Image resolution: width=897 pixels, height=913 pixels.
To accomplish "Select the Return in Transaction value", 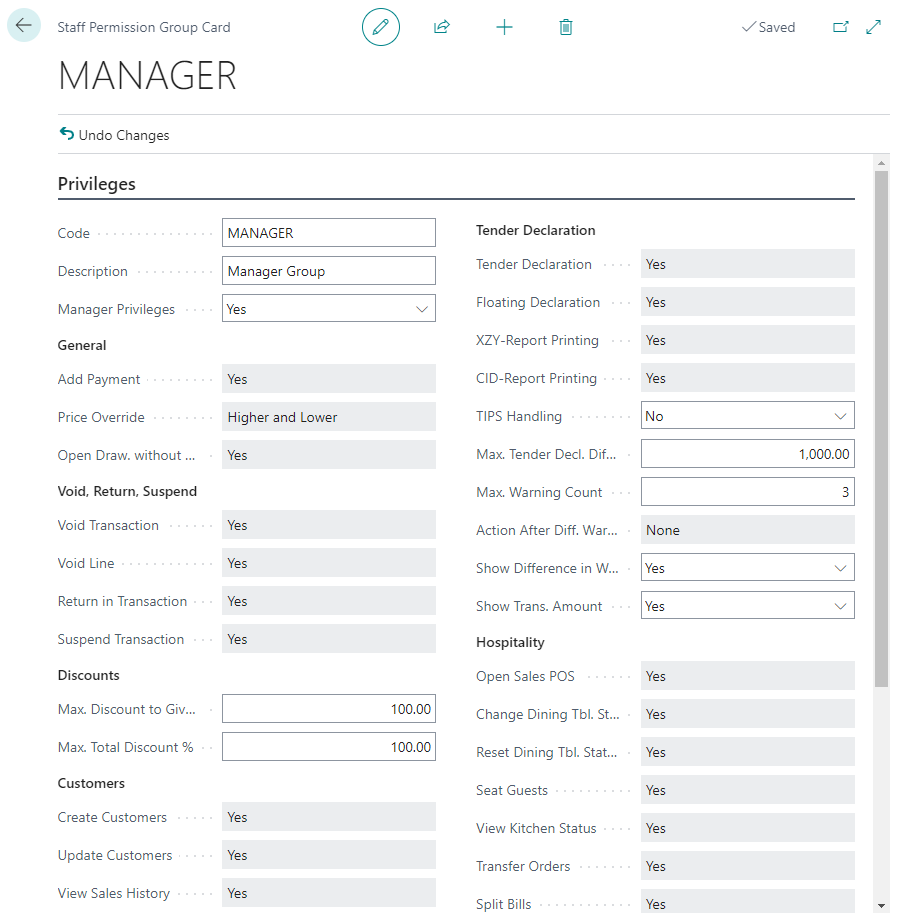I will (x=329, y=601).
